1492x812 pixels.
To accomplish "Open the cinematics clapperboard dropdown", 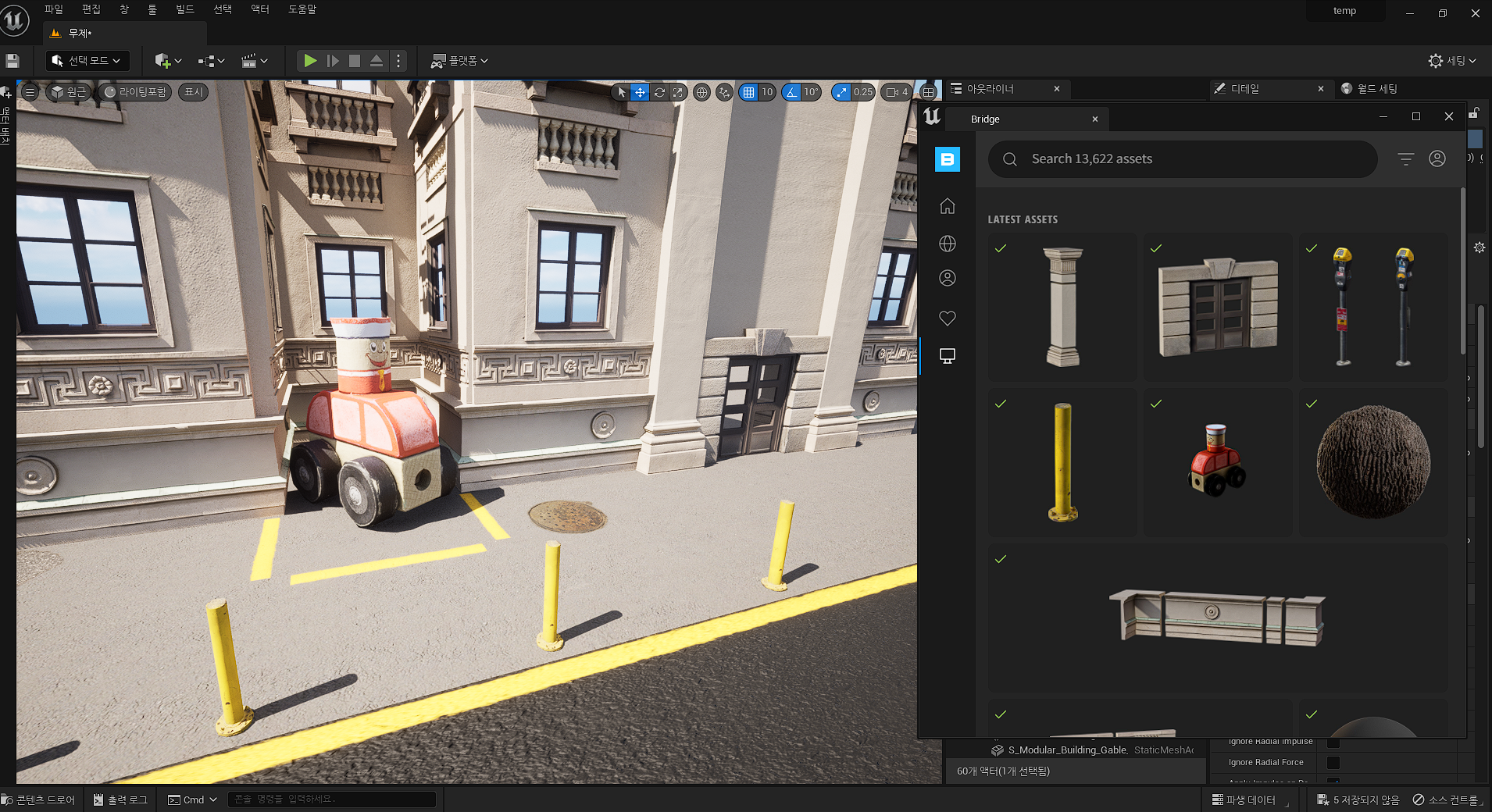I will tap(255, 61).
